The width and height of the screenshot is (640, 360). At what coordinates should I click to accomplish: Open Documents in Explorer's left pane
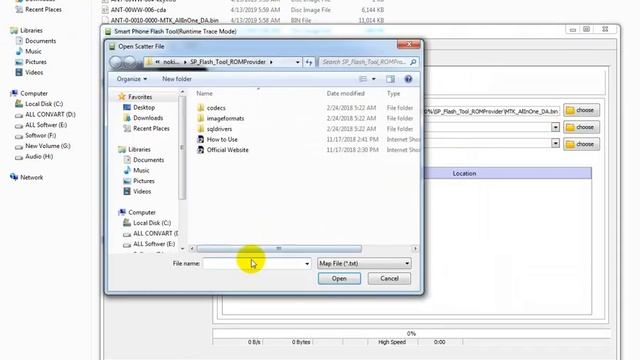pos(40,41)
